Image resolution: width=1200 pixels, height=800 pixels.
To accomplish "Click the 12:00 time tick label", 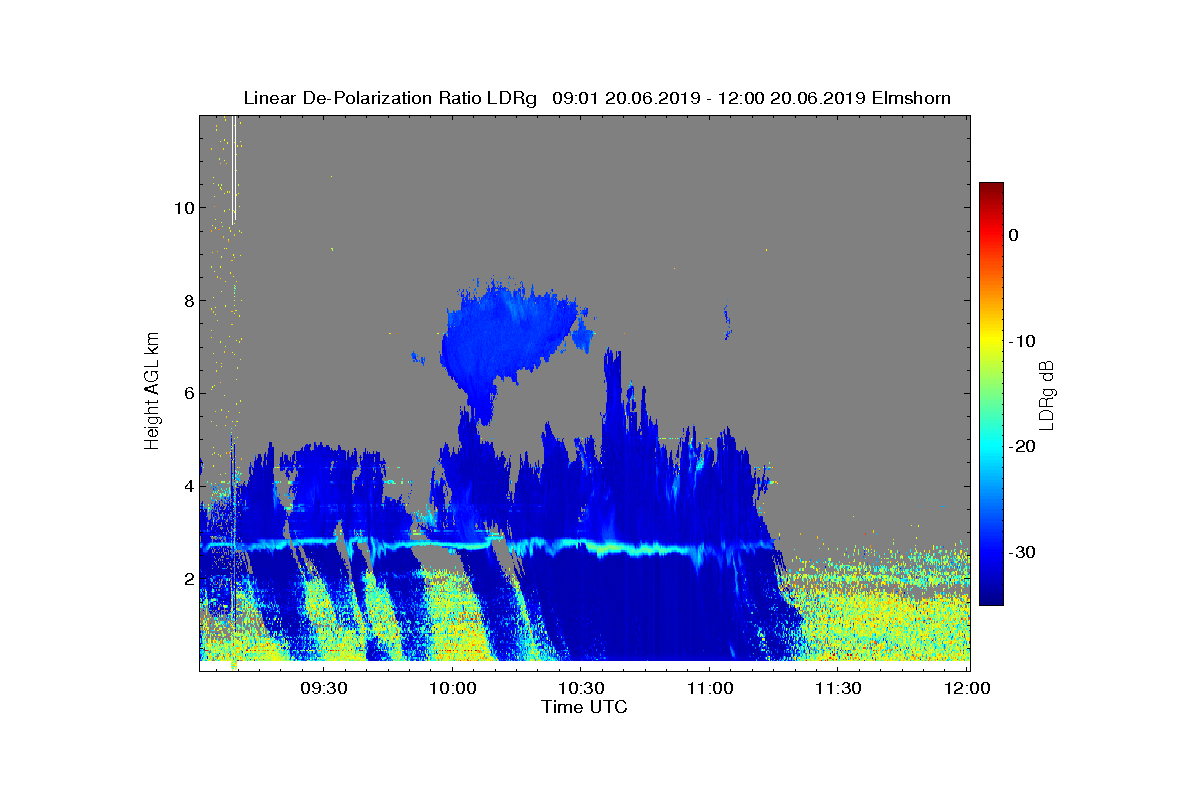I will 968,689.
